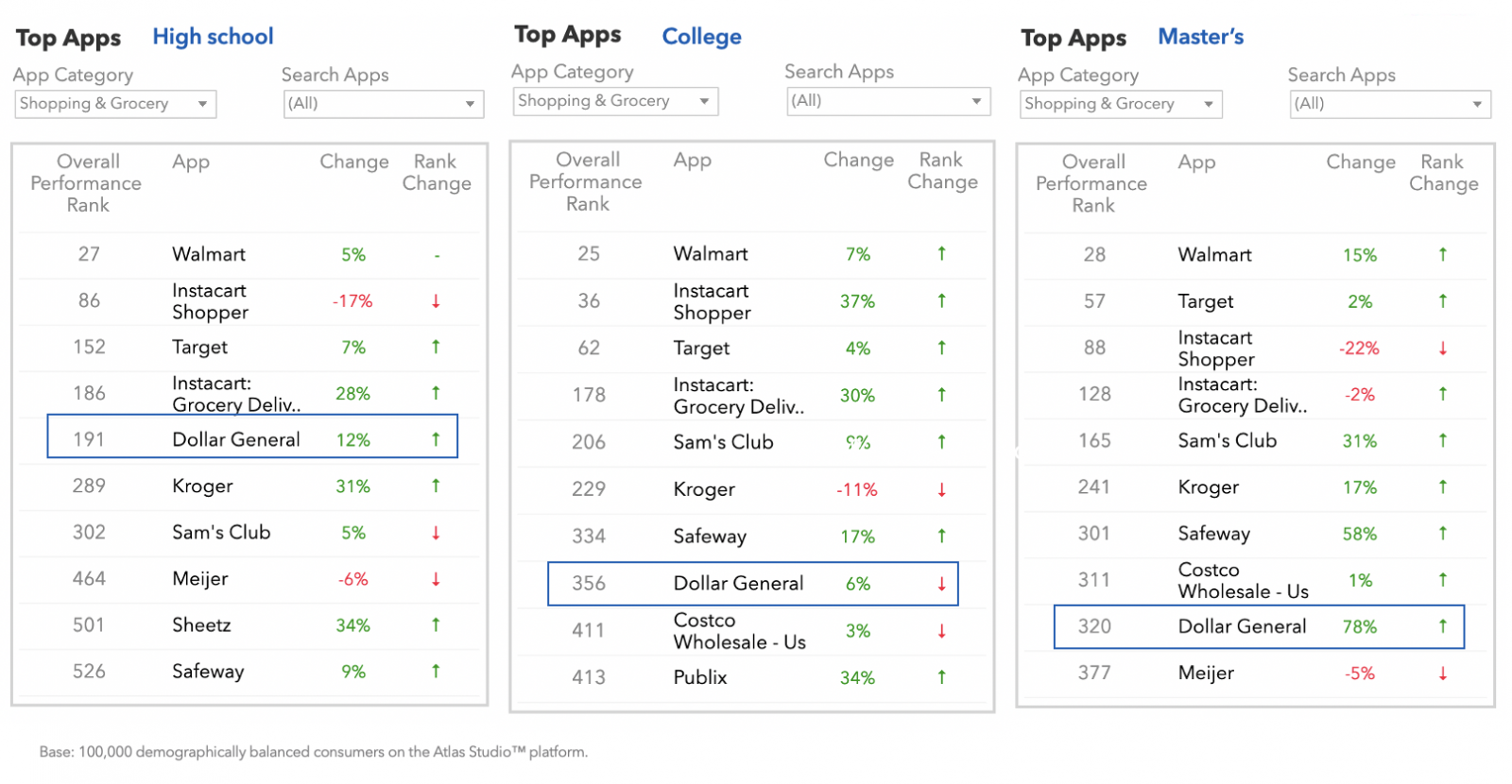Screen dimensions: 1512x784
Task: Click Costco Wholesale - Us in the College table
Action: point(739,631)
